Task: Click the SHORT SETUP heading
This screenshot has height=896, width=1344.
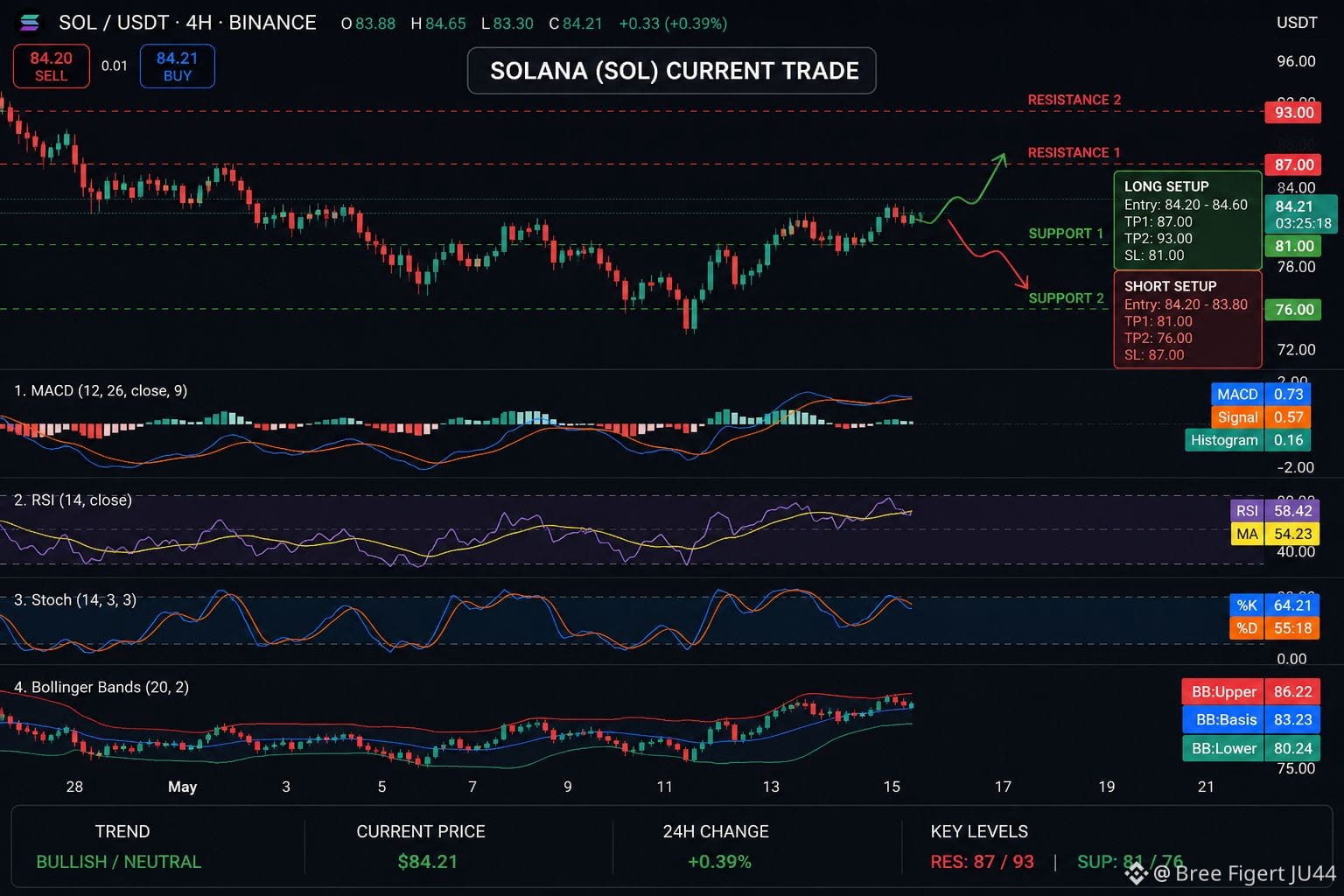Action: (1171, 286)
